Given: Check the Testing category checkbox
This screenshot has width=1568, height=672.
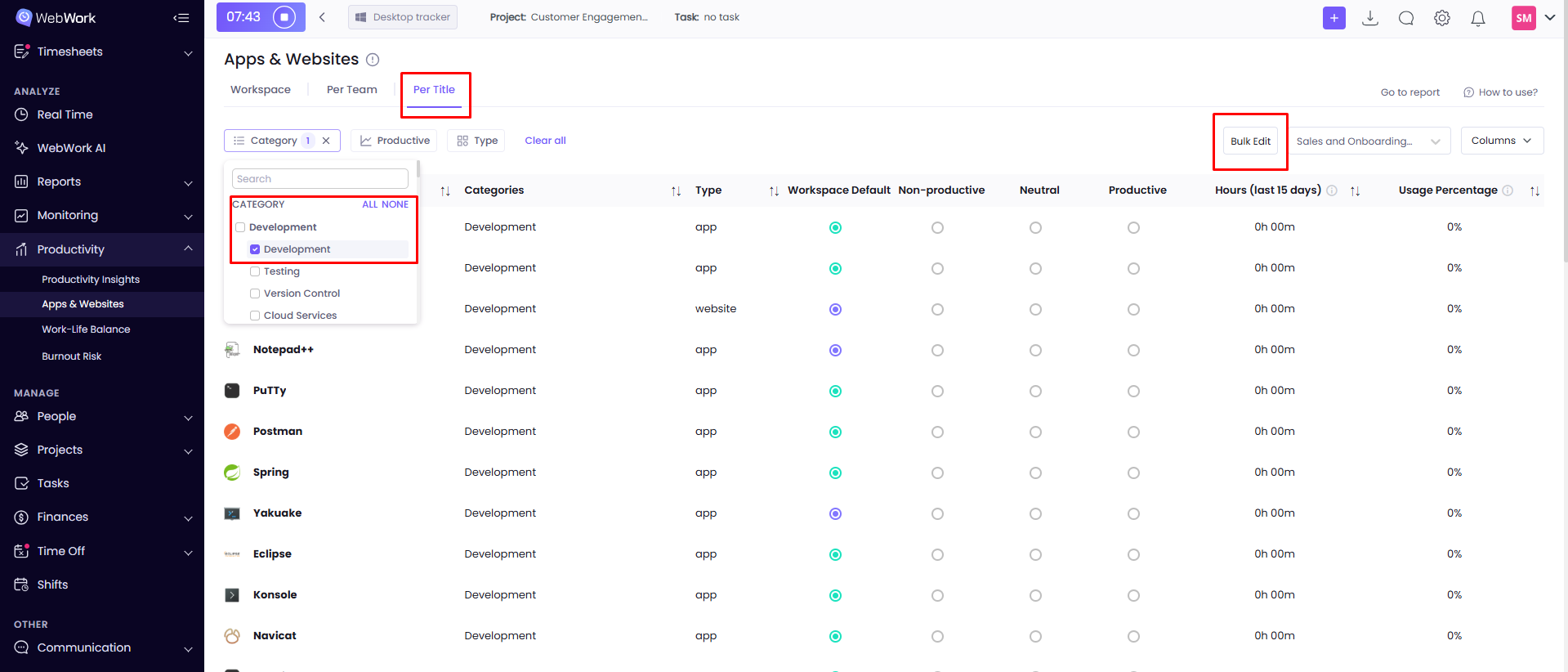Looking at the screenshot, I should click(255, 271).
